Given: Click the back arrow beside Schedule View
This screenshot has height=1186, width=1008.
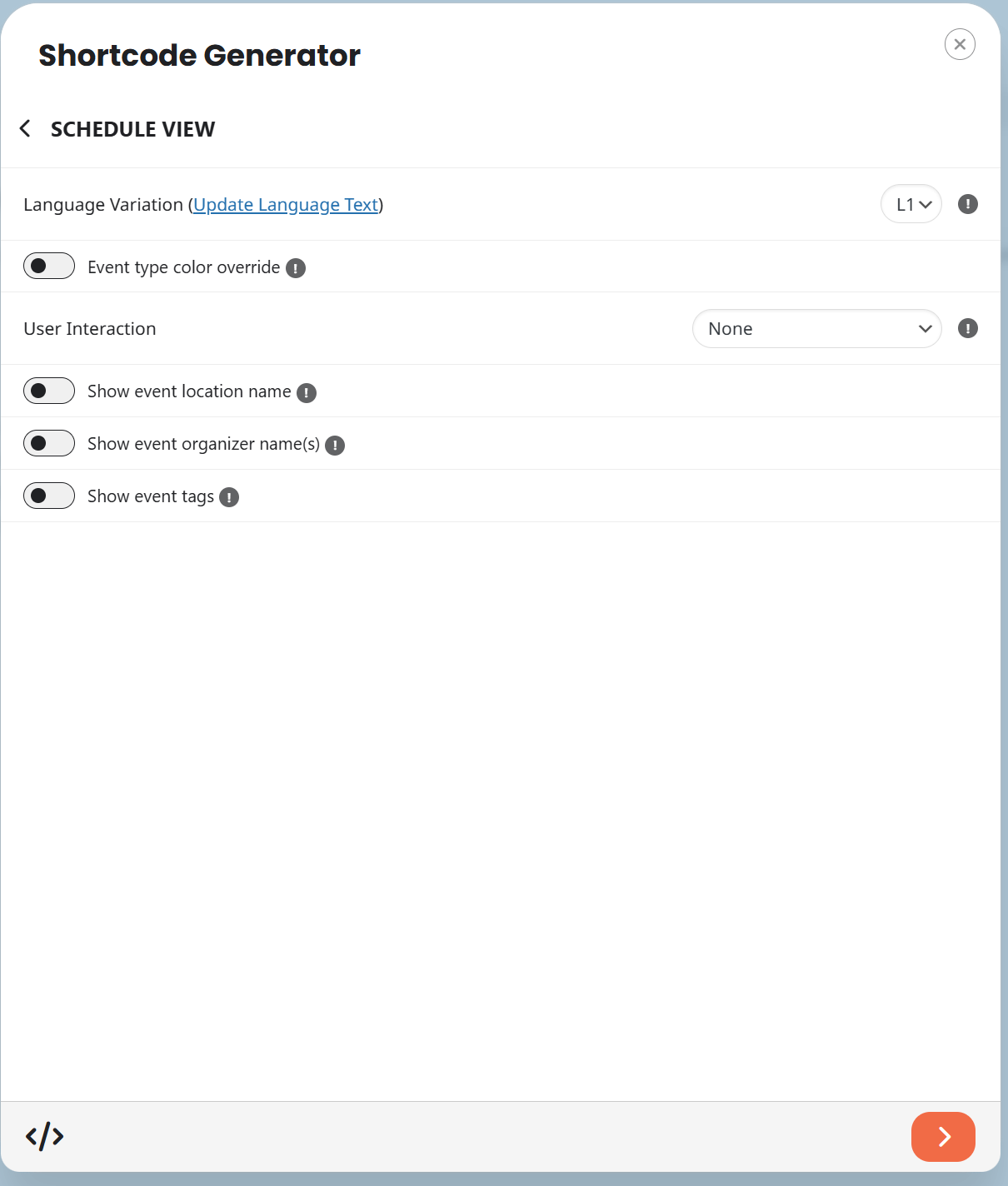Looking at the screenshot, I should pos(25,129).
